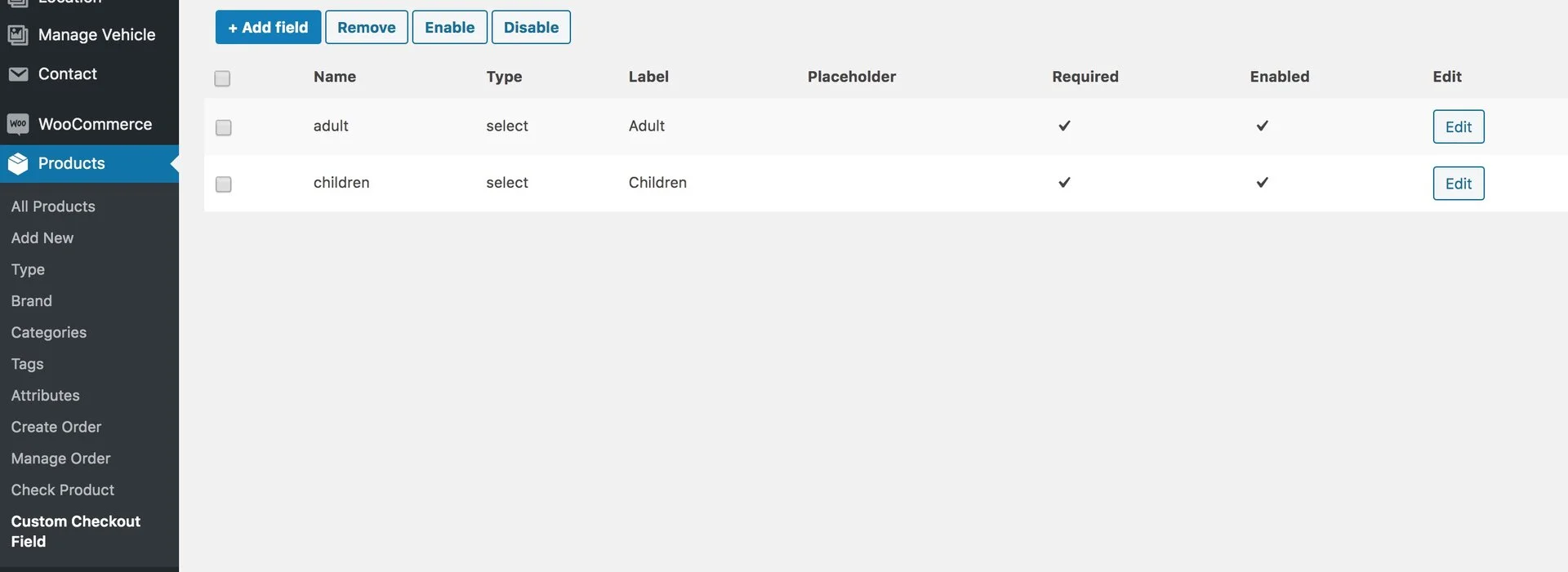
Task: Open the Add New product page
Action: tap(42, 238)
